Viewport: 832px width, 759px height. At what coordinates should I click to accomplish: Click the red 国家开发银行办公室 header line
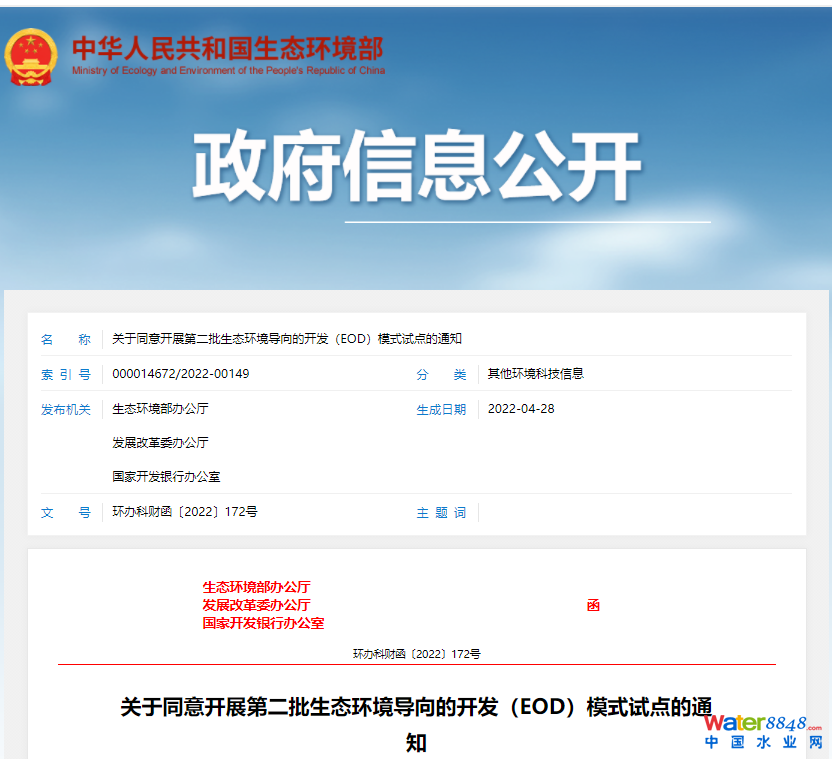[263, 623]
